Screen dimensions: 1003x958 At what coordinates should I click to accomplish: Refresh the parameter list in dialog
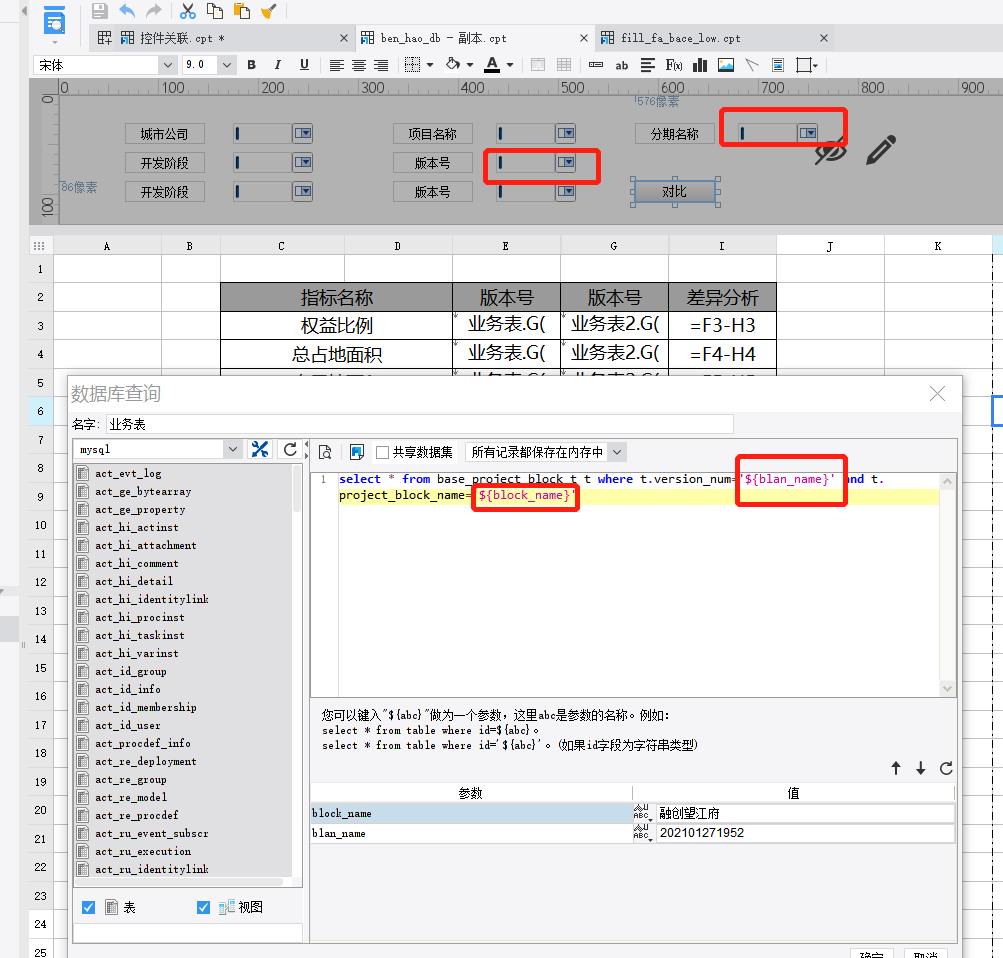[946, 768]
